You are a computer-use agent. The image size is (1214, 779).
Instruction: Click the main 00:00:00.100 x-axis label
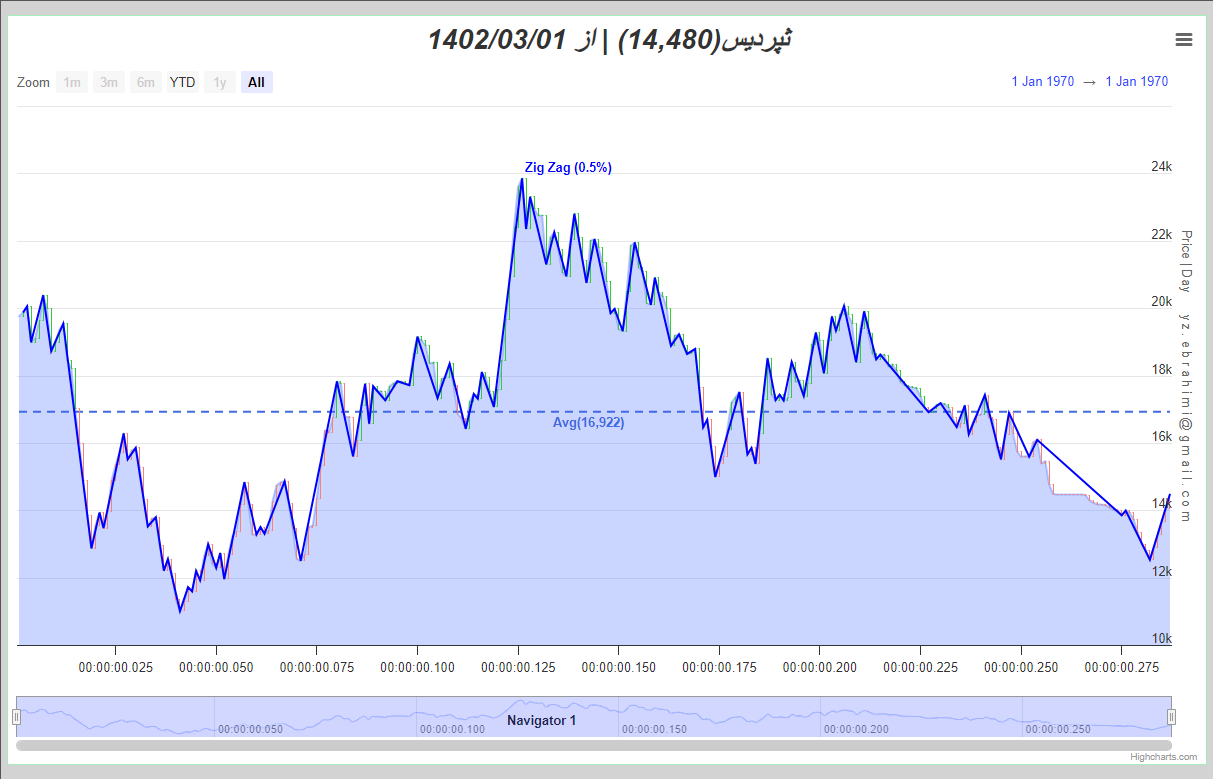click(x=417, y=667)
